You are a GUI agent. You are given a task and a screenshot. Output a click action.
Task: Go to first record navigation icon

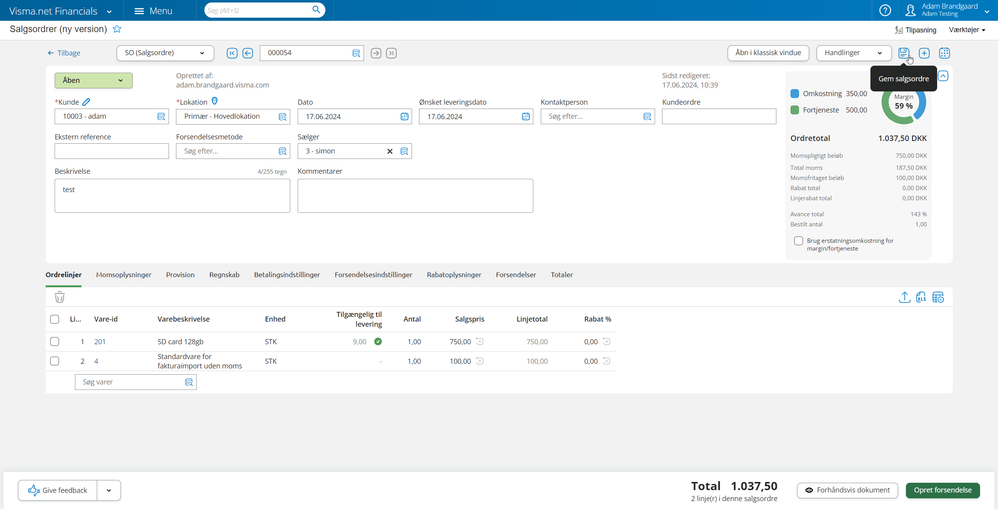[x=232, y=53]
